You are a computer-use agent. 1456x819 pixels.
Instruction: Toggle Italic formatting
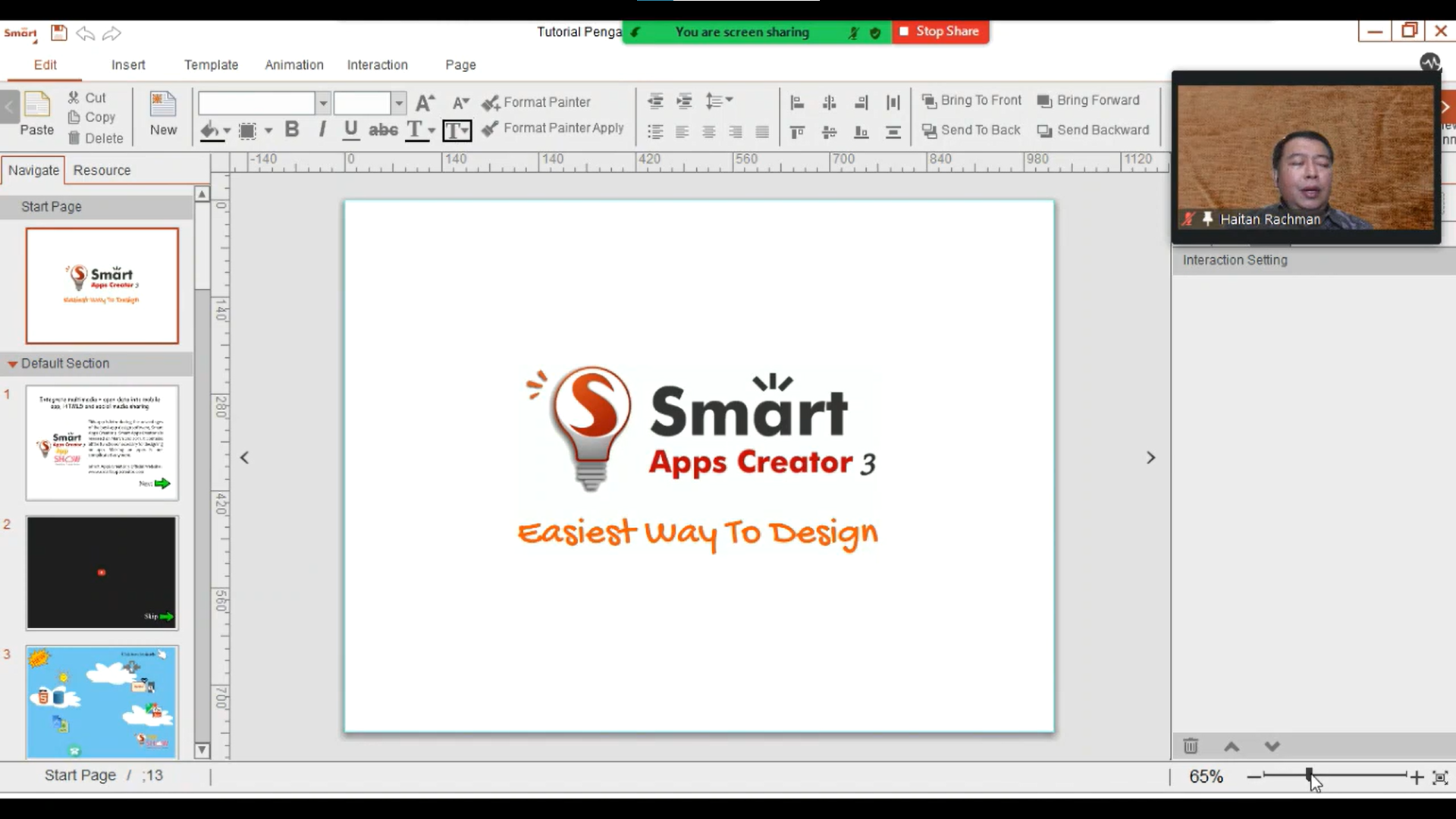pos(322,130)
